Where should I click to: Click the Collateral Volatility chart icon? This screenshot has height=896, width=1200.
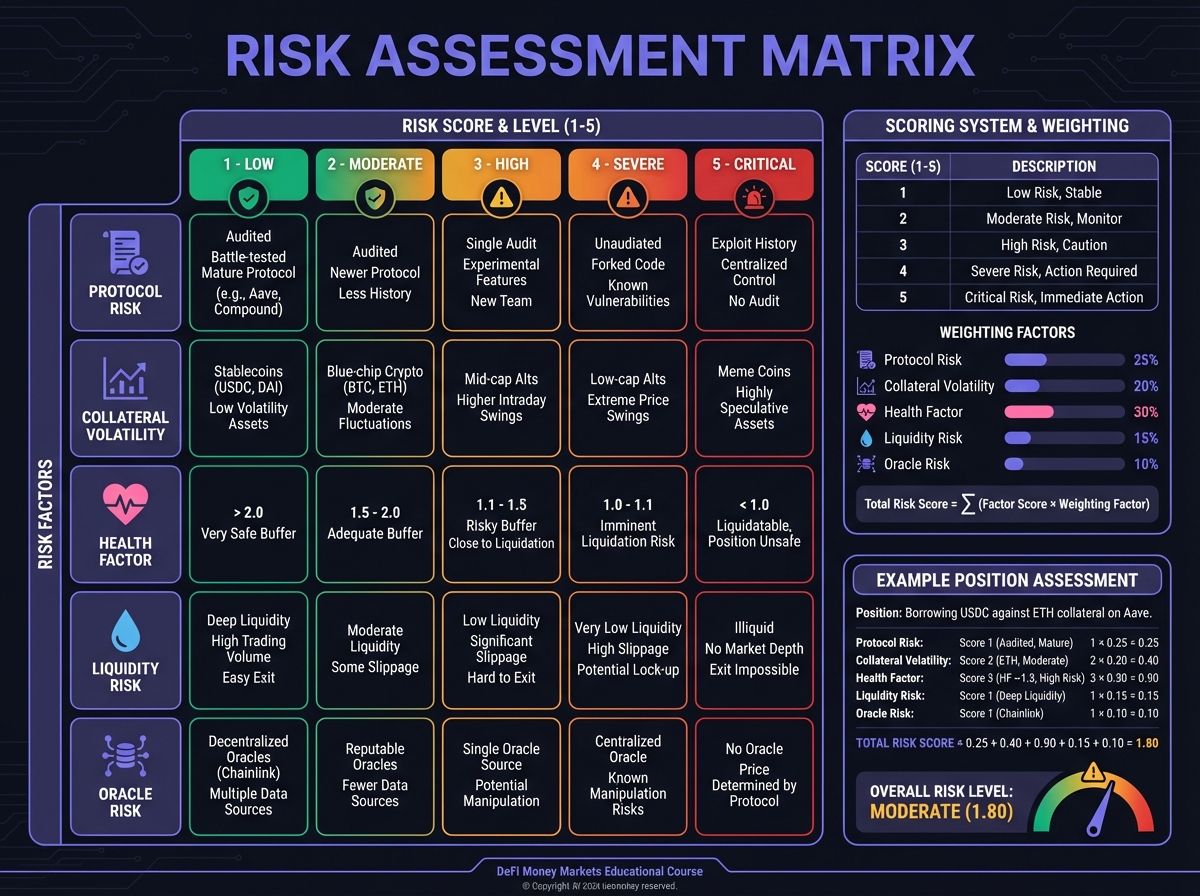[x=125, y=379]
